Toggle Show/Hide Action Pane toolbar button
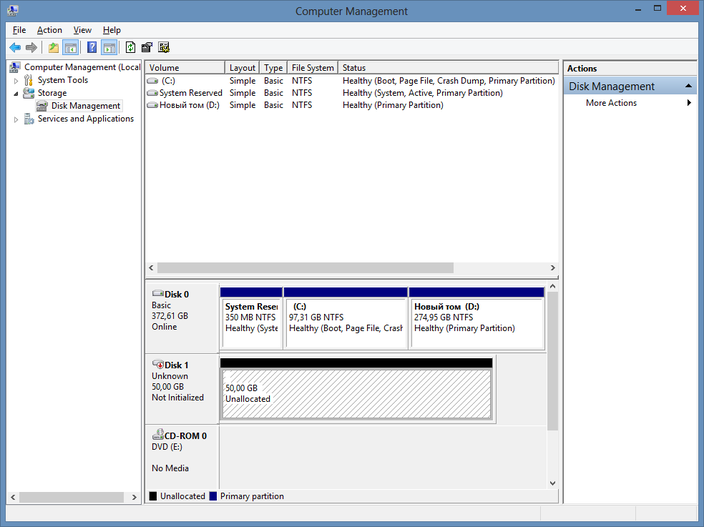This screenshot has width=704, height=527. pos(109,47)
